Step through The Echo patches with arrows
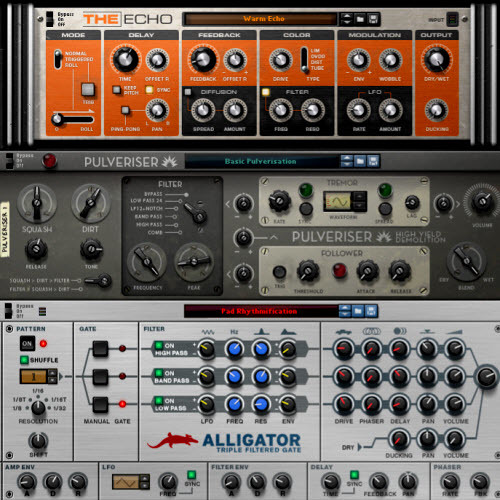 pyautogui.click(x=347, y=19)
